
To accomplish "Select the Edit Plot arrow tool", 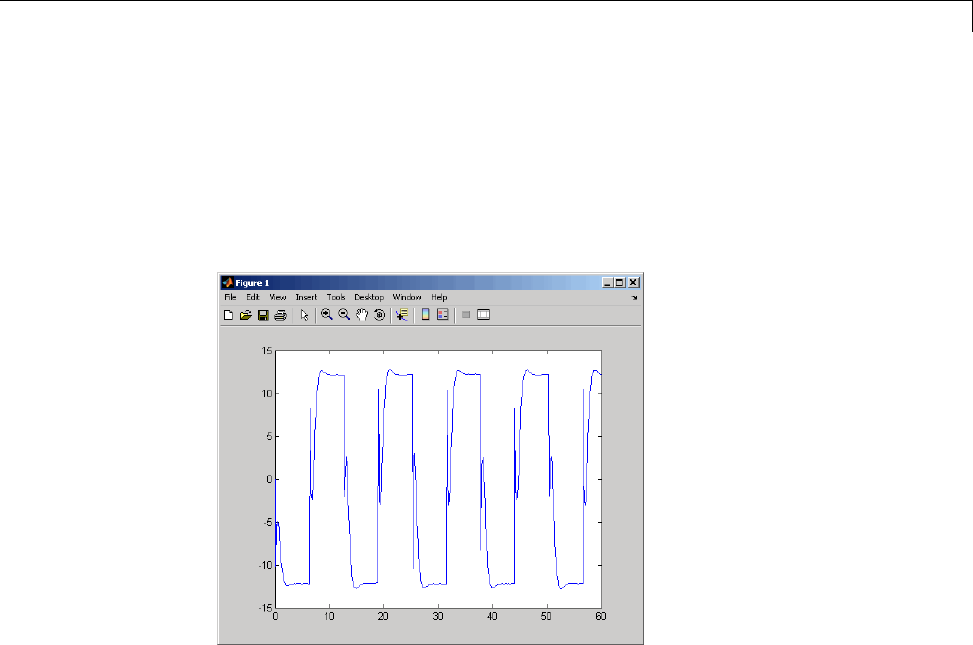I will (x=304, y=315).
